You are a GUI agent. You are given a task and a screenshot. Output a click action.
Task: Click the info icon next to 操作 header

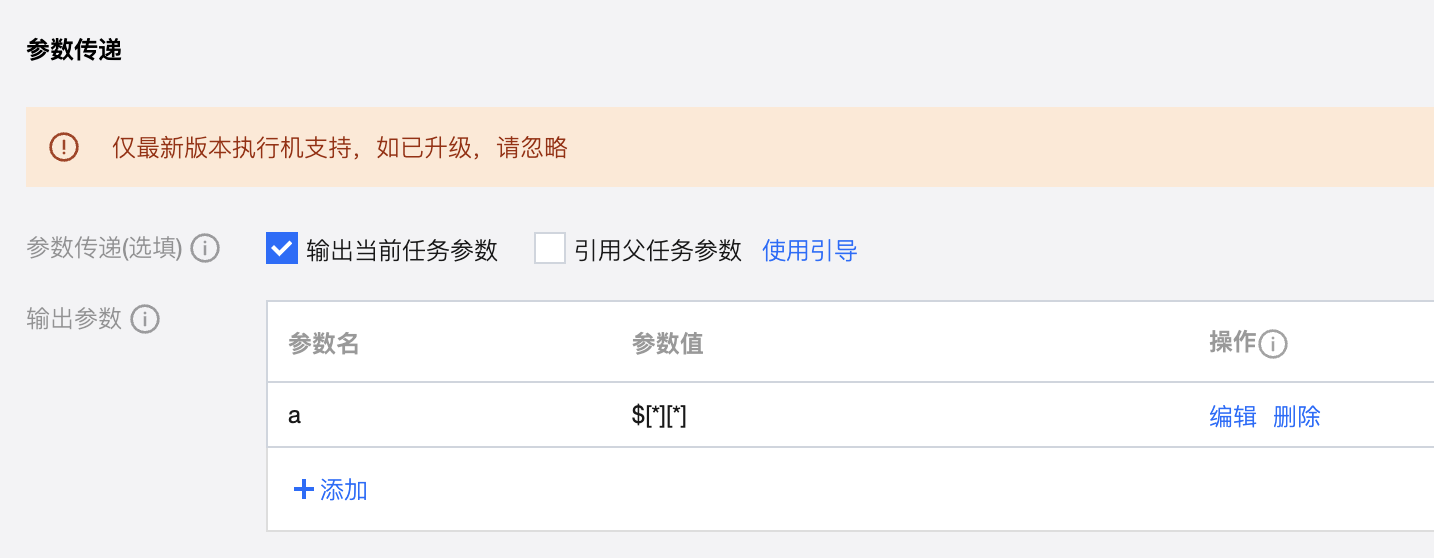pyautogui.click(x=1273, y=345)
